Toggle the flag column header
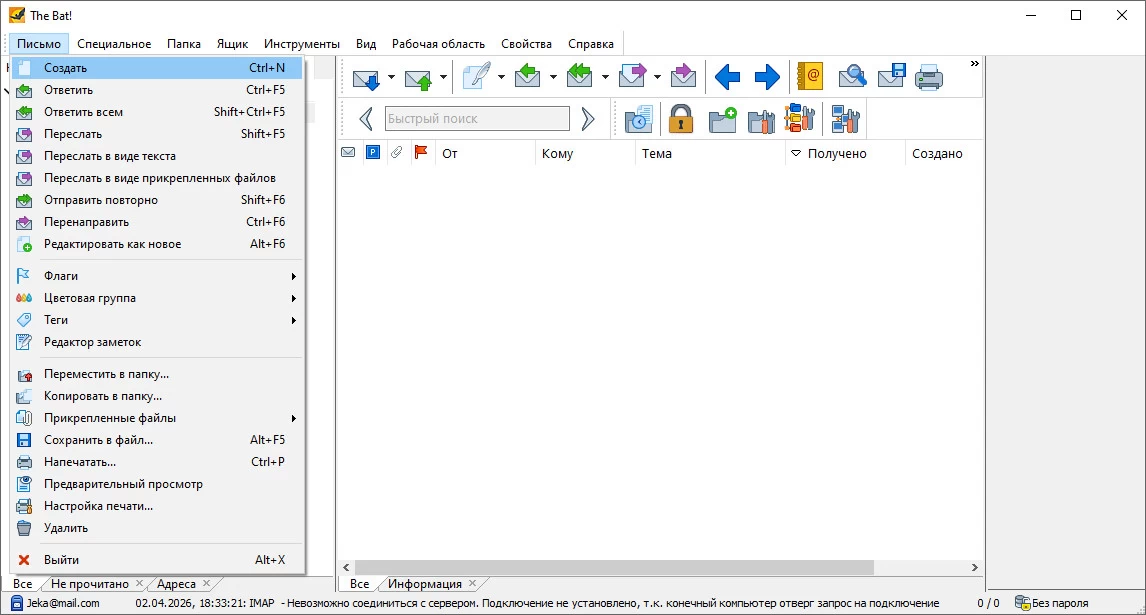1146x615 pixels. click(421, 153)
